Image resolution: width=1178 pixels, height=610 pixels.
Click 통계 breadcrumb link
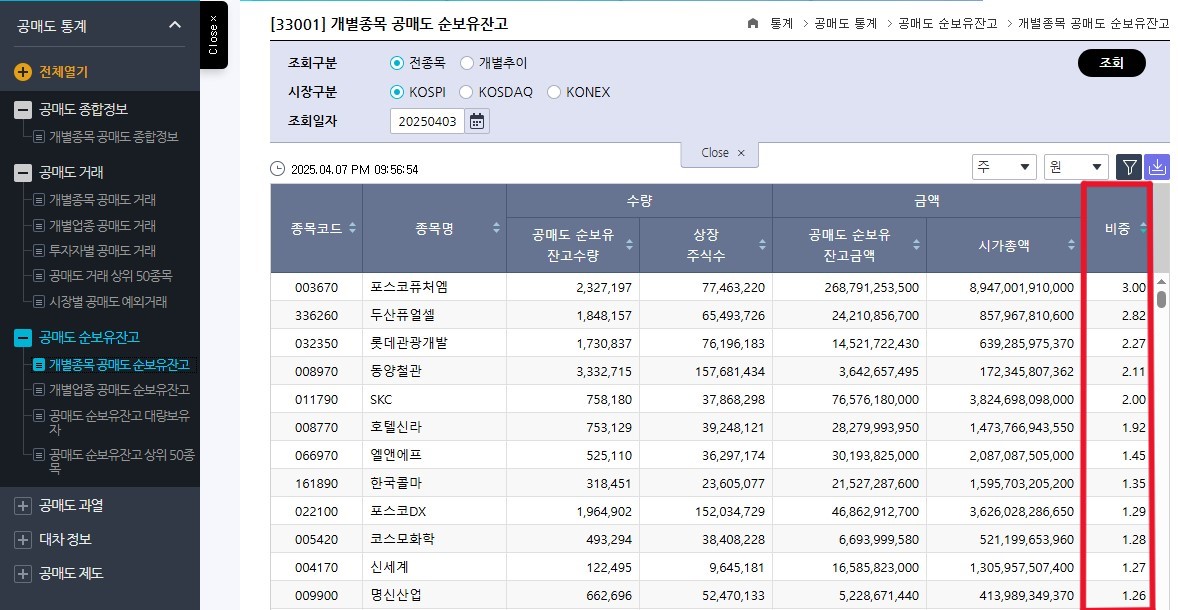pyautogui.click(x=781, y=23)
